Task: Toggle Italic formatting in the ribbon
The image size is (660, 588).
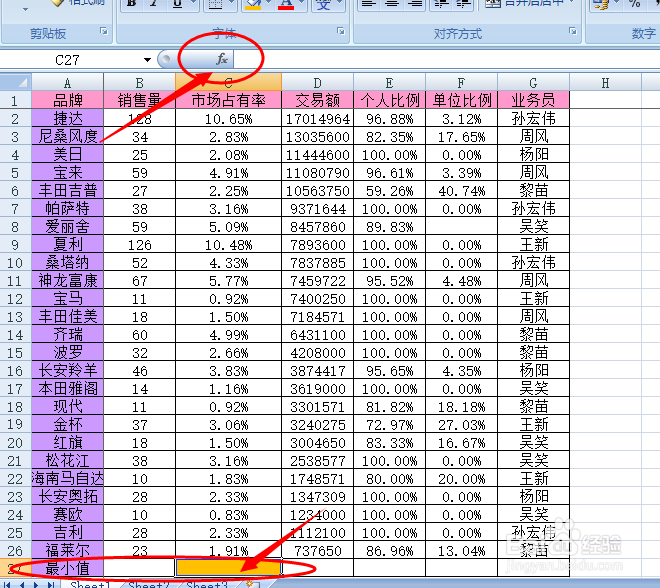Action: 153,4
